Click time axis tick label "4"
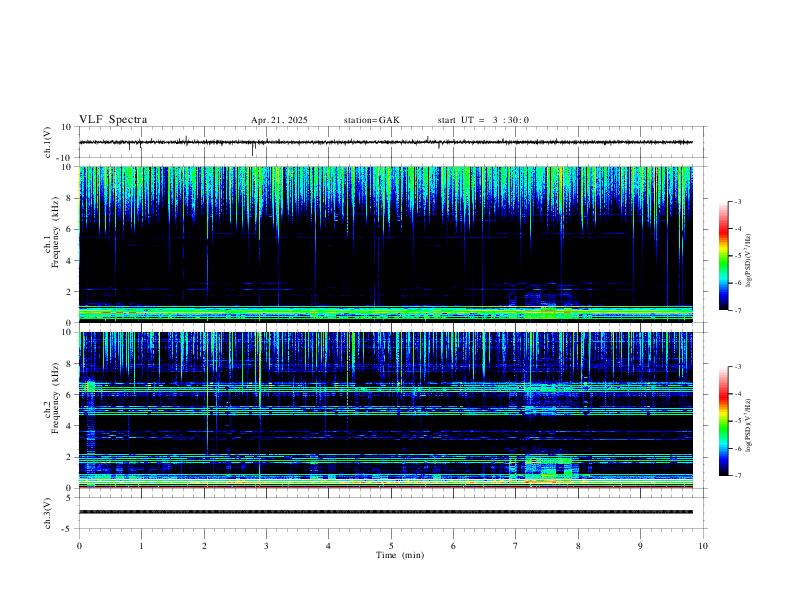792x612 pixels. (x=329, y=546)
